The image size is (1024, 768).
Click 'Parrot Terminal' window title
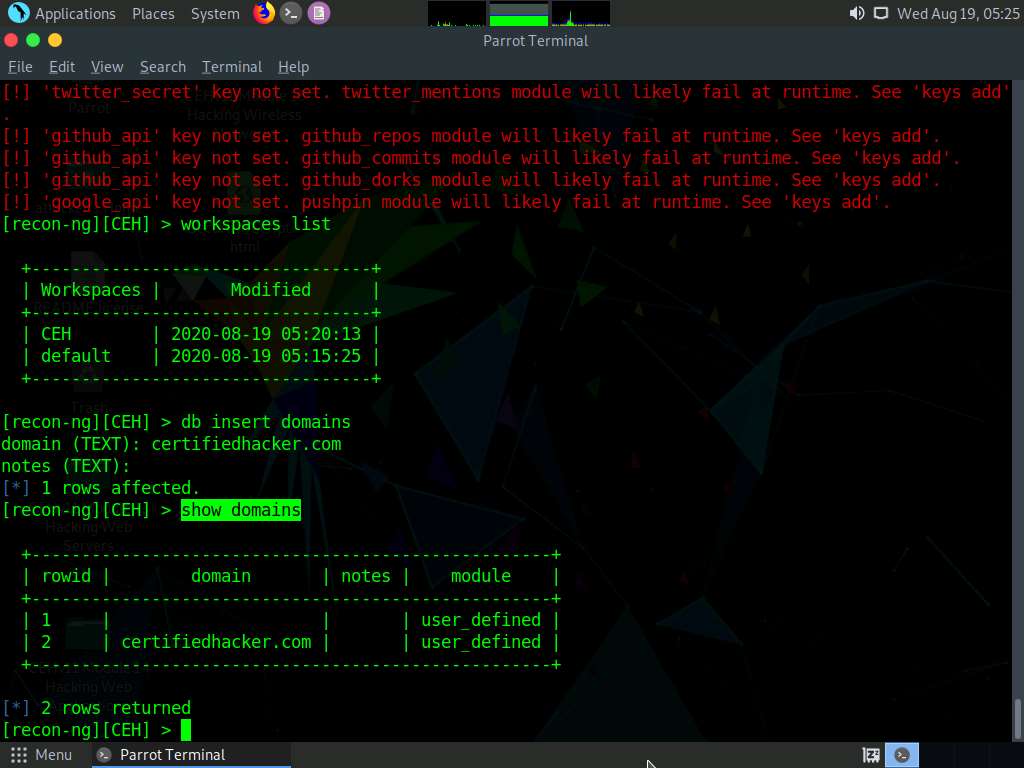(536, 40)
